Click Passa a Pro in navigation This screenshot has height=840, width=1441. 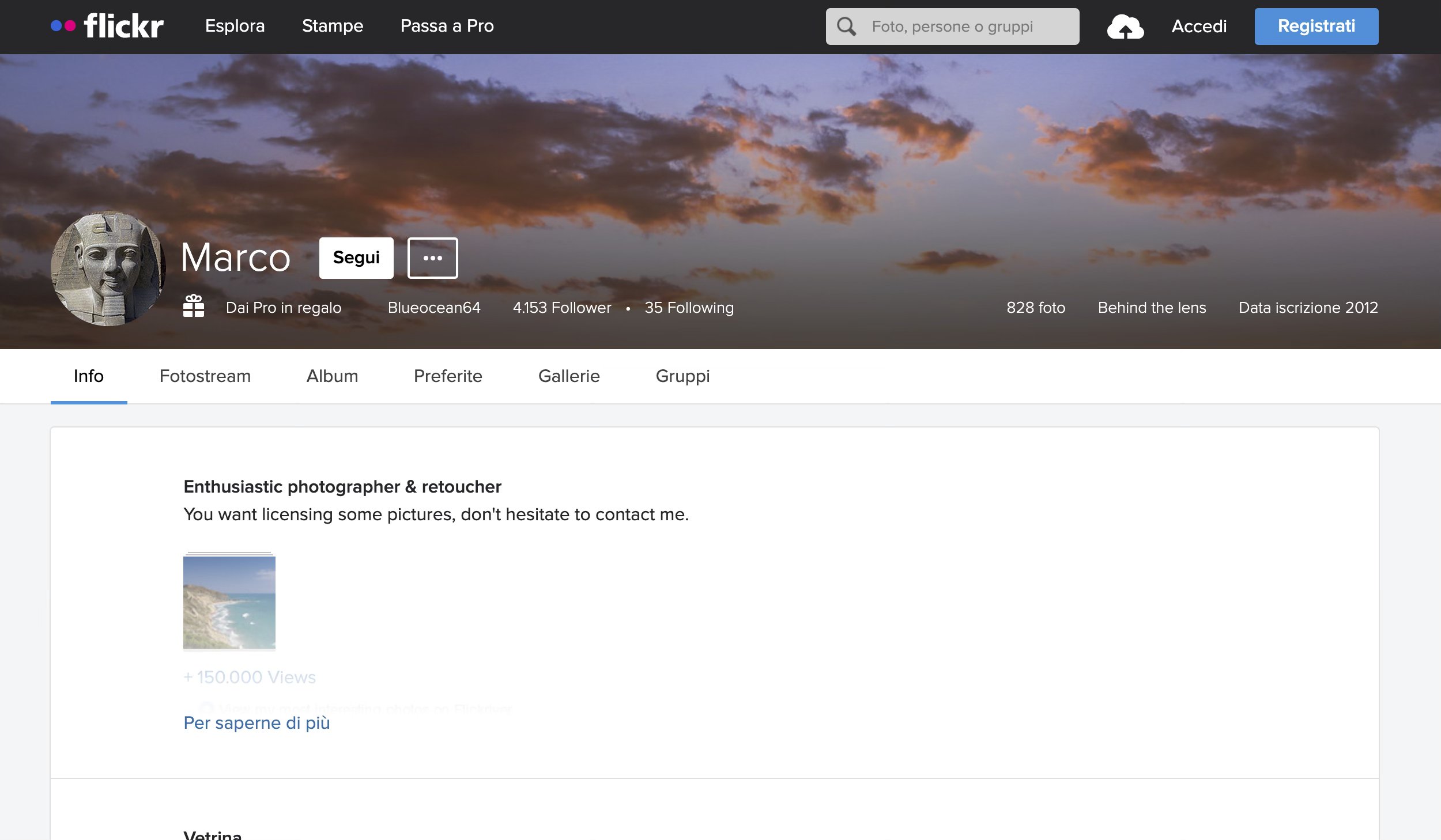tap(447, 26)
